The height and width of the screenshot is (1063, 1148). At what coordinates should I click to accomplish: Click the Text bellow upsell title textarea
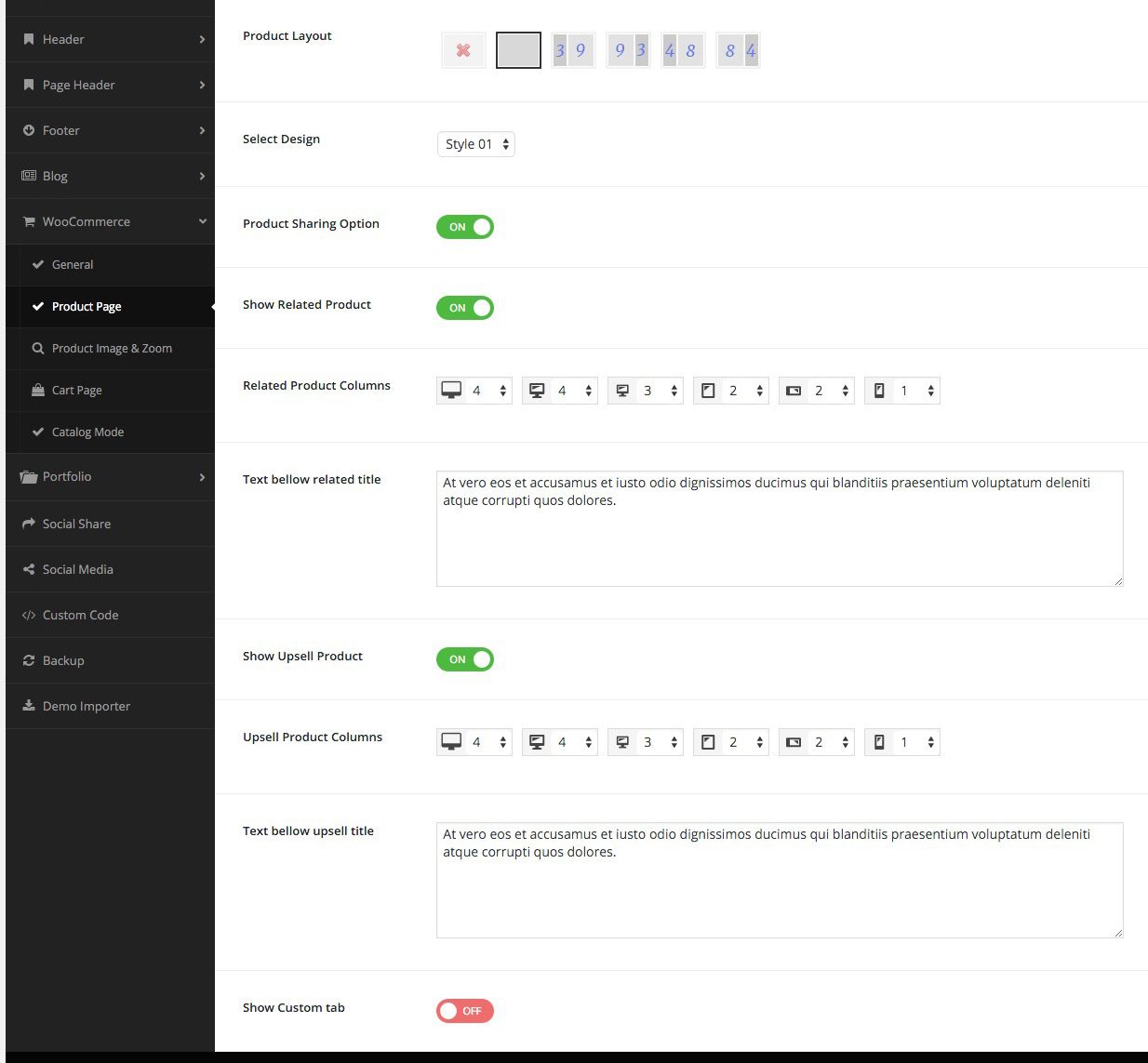(x=779, y=880)
